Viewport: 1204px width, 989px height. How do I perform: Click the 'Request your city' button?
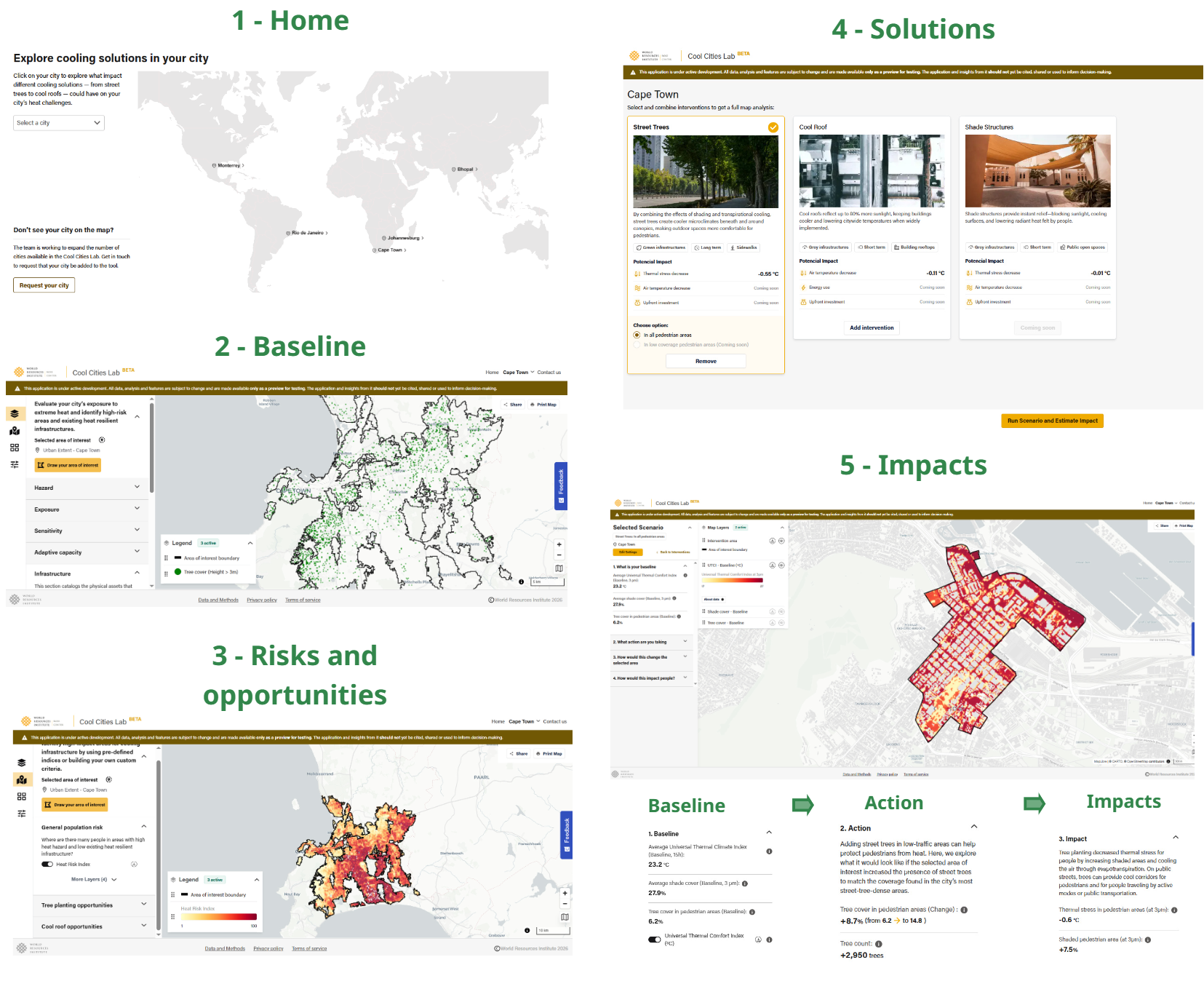point(44,285)
